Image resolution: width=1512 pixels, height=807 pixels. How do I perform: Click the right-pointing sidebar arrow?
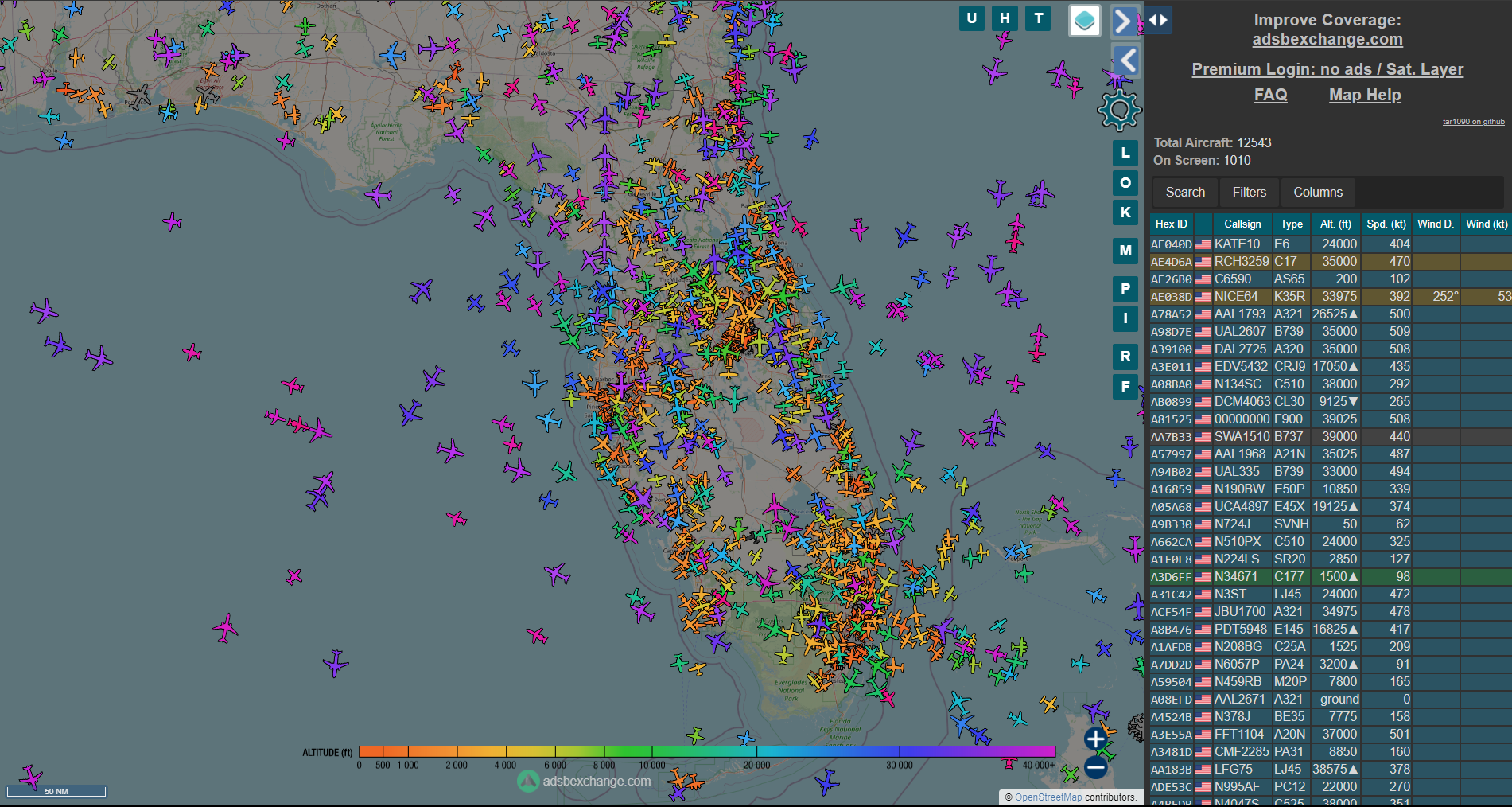pos(1124,21)
